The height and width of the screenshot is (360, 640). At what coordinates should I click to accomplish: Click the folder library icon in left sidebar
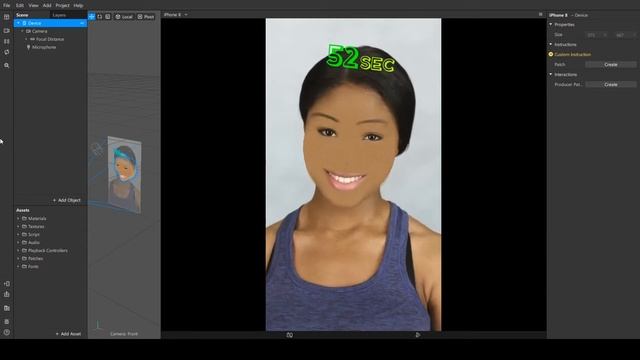pos(7,308)
